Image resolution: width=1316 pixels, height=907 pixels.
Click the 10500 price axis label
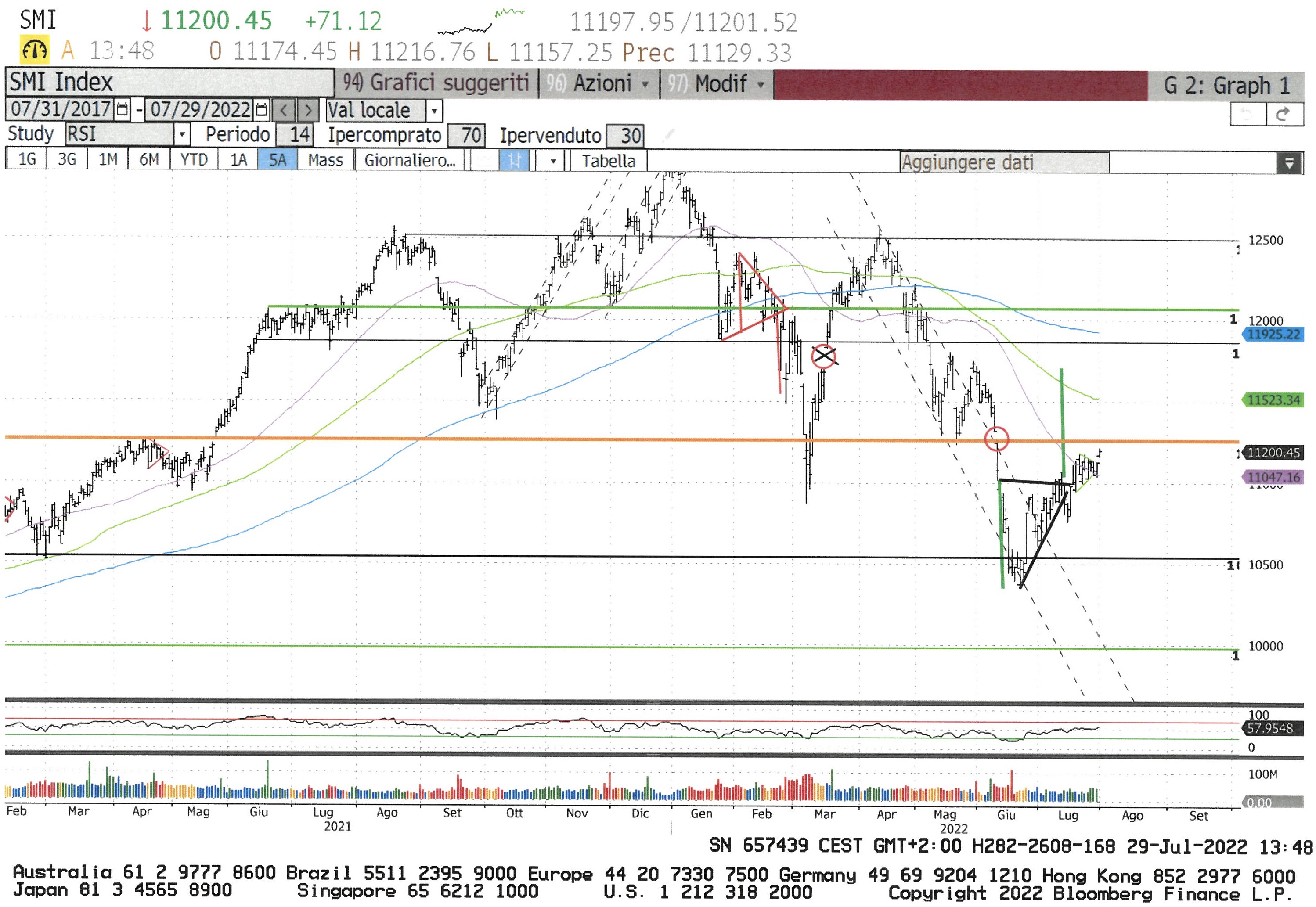tap(1266, 565)
